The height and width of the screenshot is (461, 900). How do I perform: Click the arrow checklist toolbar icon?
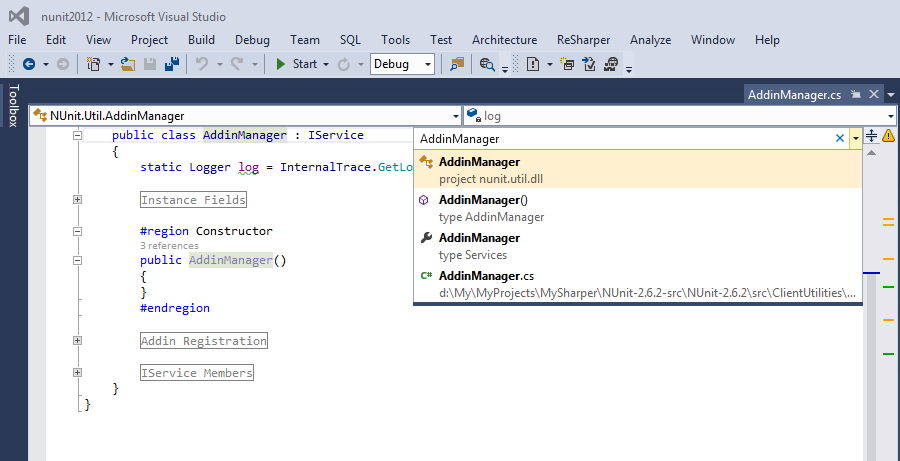point(589,64)
